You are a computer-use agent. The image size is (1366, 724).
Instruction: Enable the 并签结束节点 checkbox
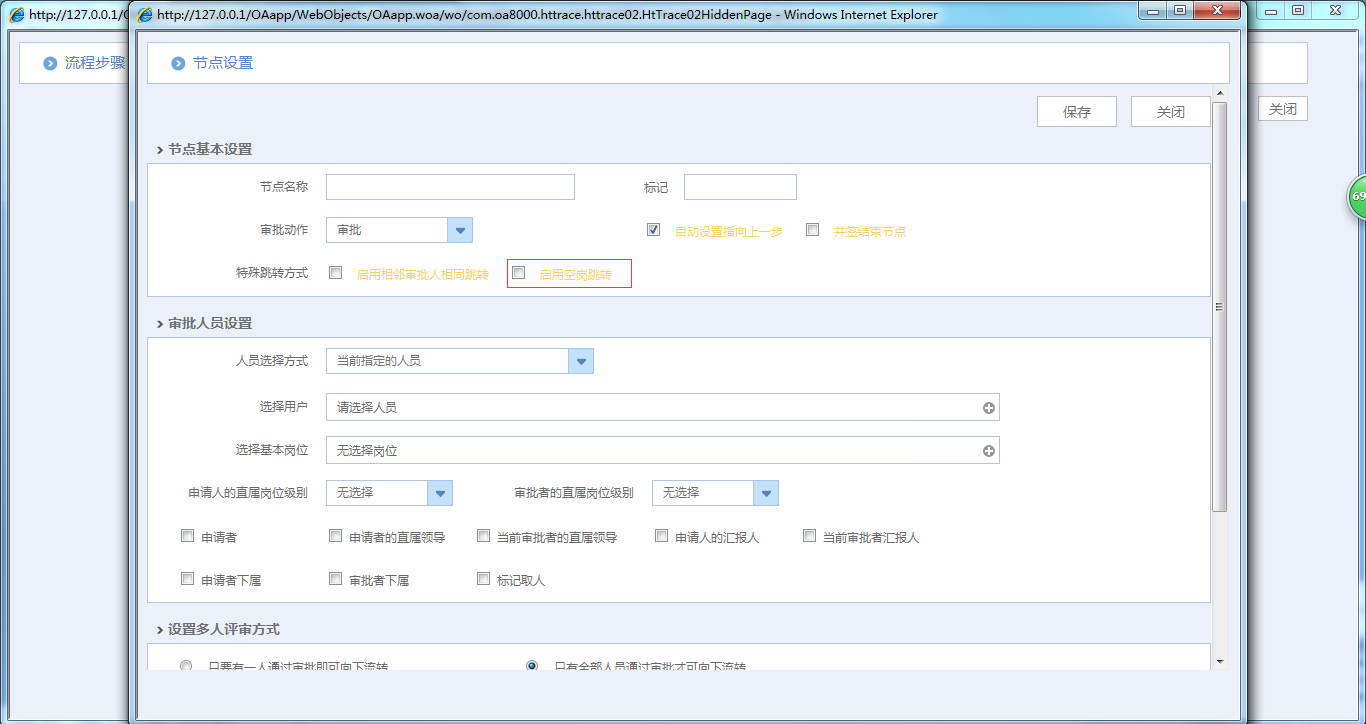(812, 230)
